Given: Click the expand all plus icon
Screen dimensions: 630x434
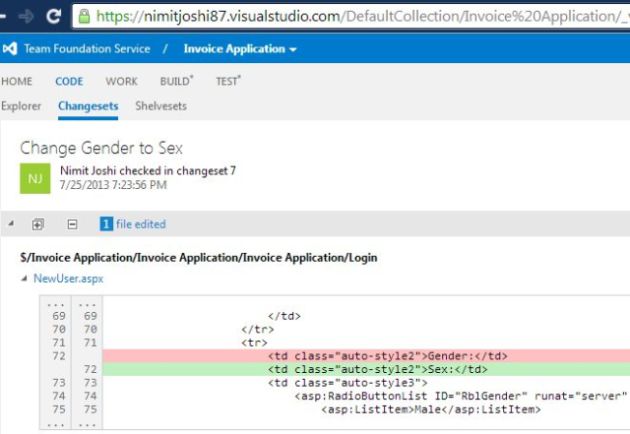Looking at the screenshot, I should click(x=38, y=224).
